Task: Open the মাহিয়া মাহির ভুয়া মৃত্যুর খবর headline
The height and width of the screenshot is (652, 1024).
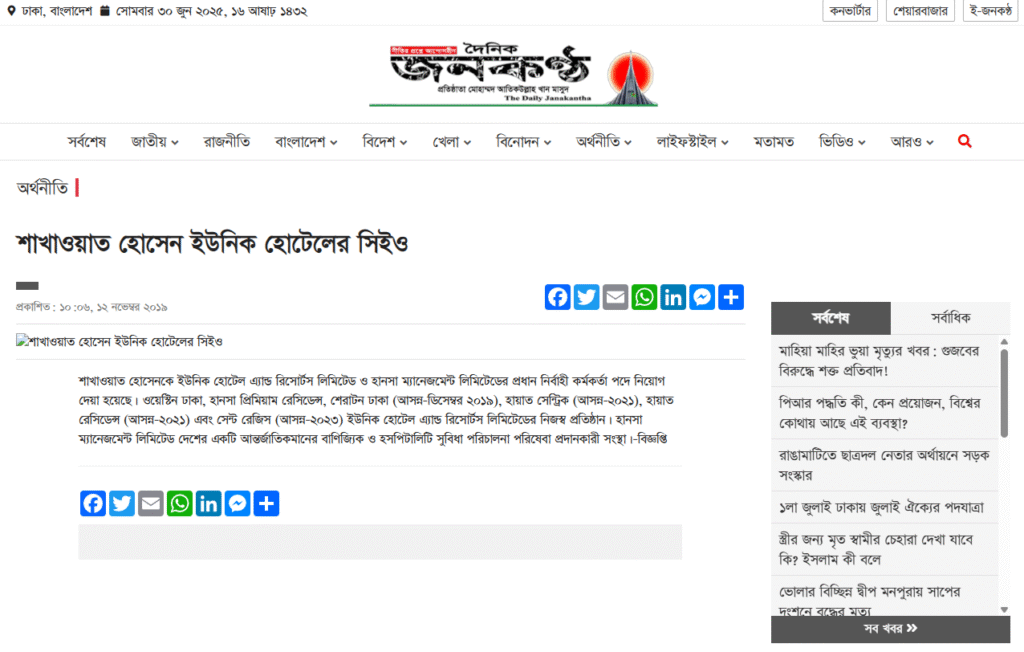Action: pyautogui.click(x=879, y=361)
